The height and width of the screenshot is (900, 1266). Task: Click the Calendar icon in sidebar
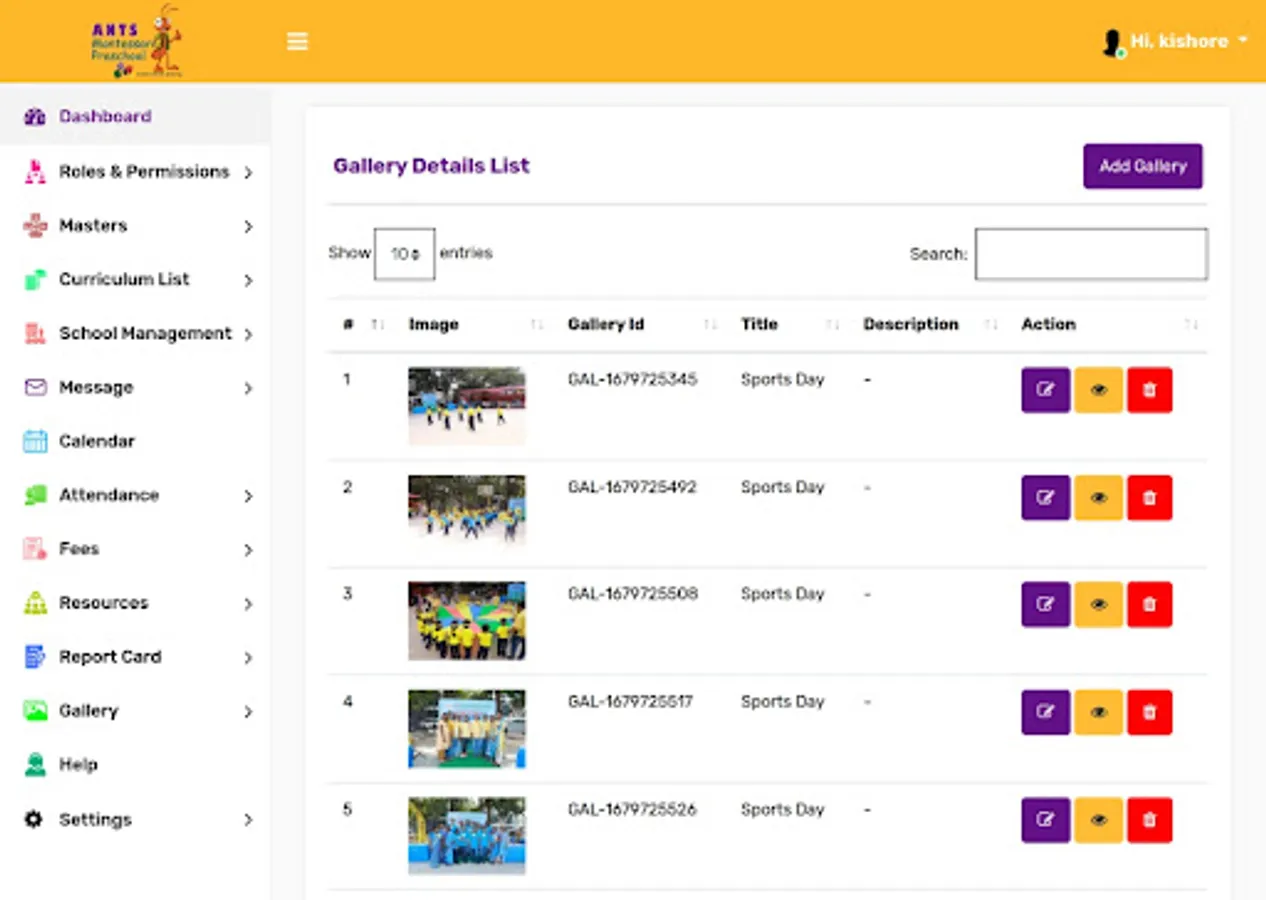tap(35, 441)
